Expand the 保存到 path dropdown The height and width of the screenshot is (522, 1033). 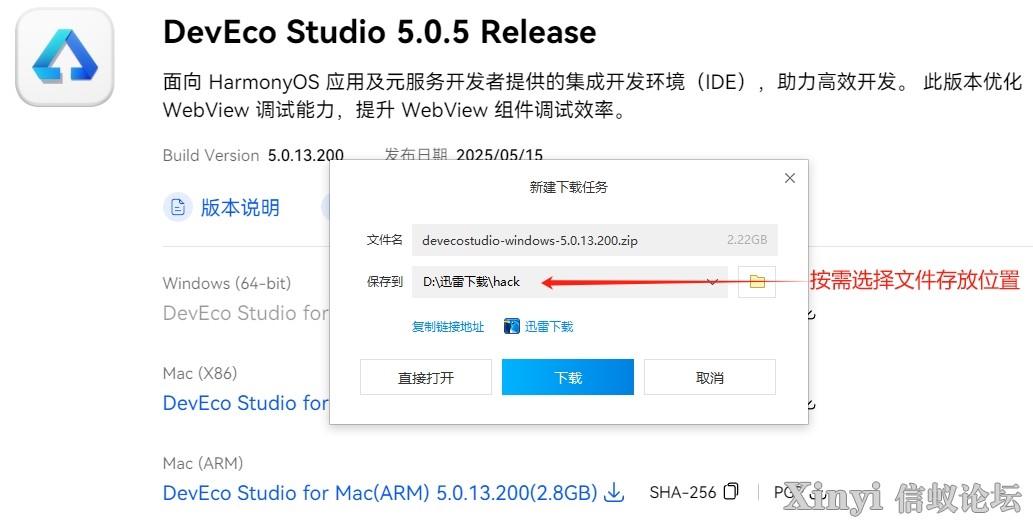tap(712, 282)
